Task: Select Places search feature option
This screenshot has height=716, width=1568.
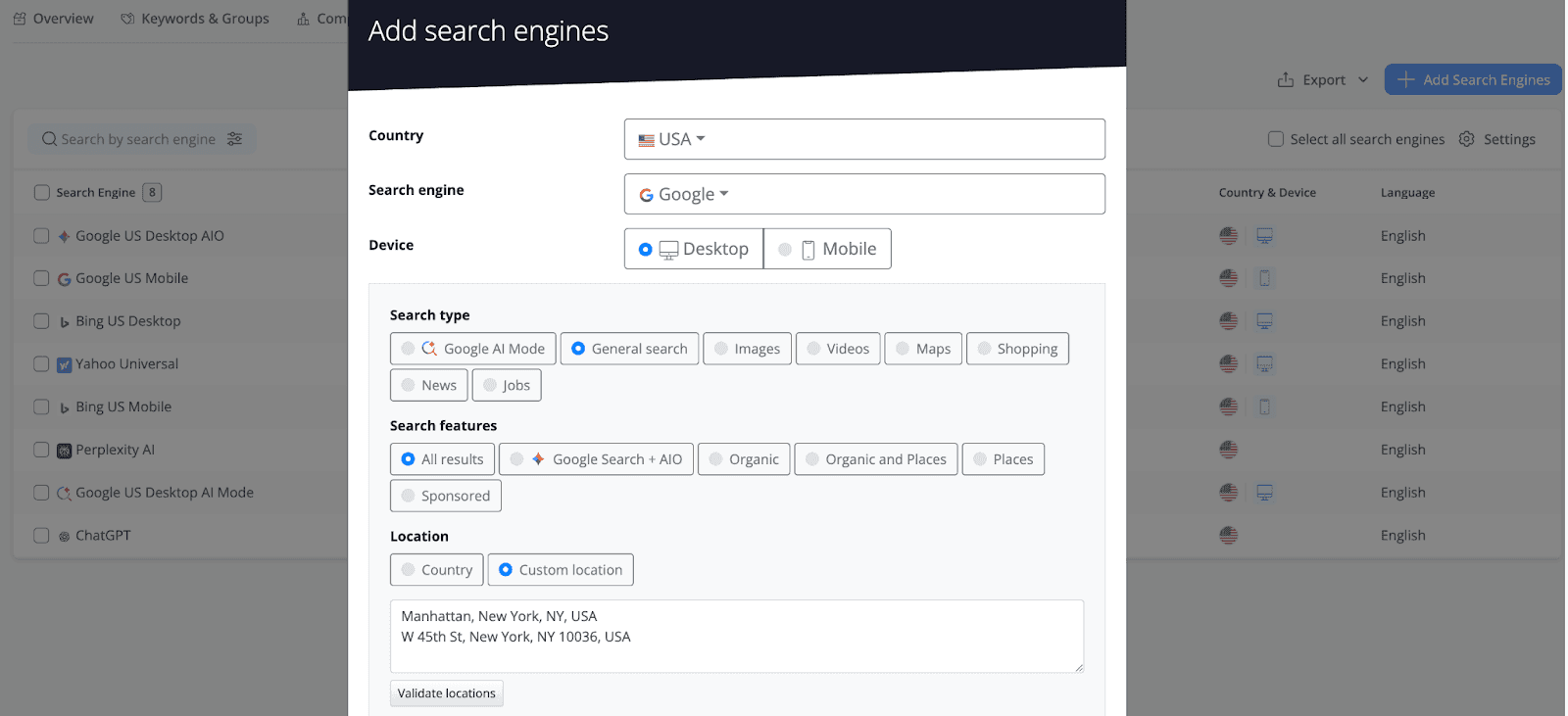Action: click(x=1004, y=459)
